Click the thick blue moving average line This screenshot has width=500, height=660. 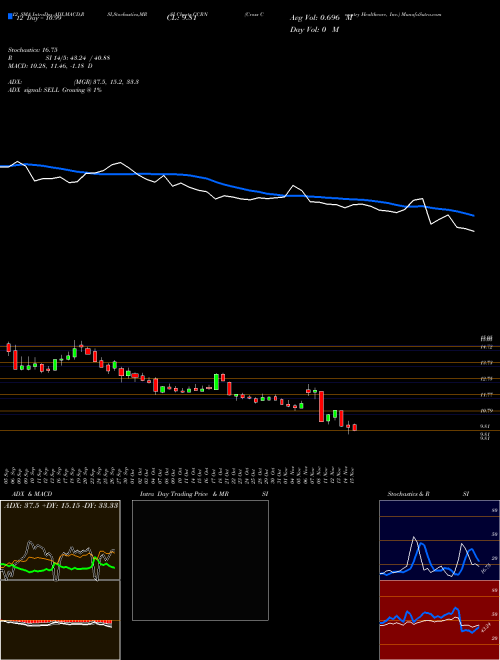point(237,188)
